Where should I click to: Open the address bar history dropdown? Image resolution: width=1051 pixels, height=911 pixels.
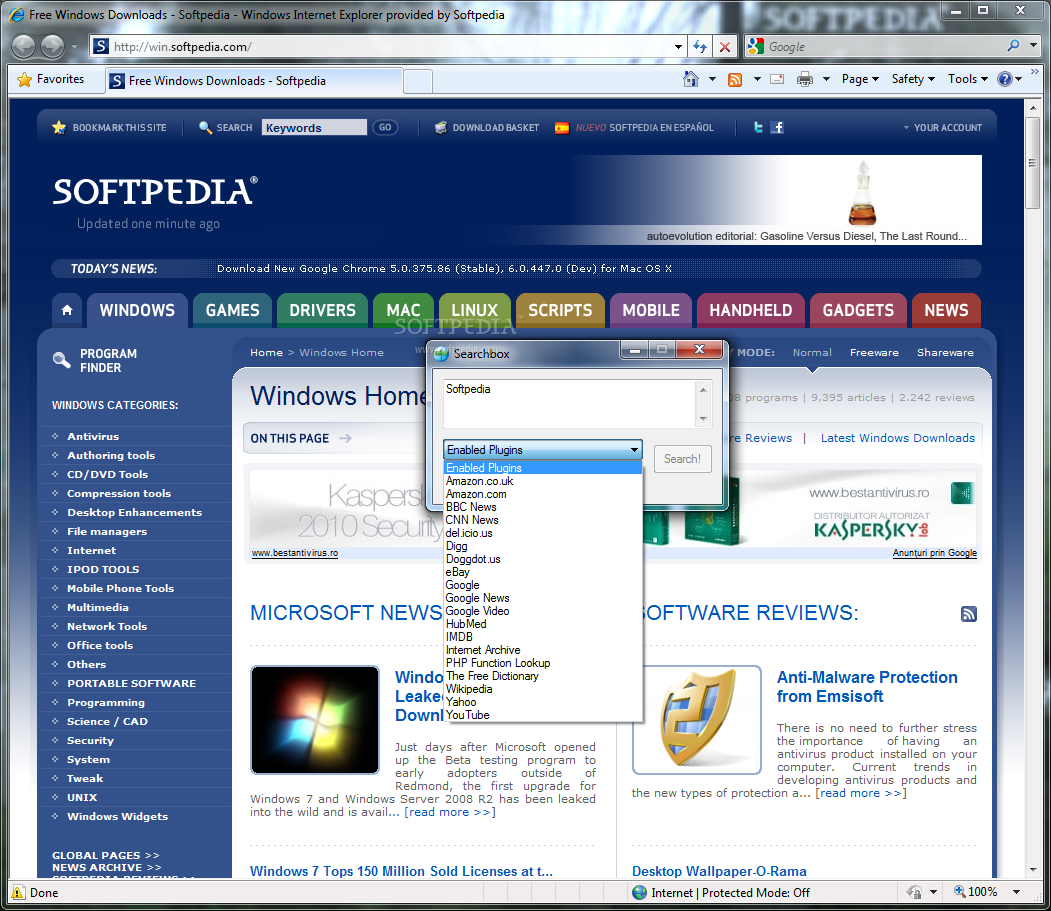[678, 46]
